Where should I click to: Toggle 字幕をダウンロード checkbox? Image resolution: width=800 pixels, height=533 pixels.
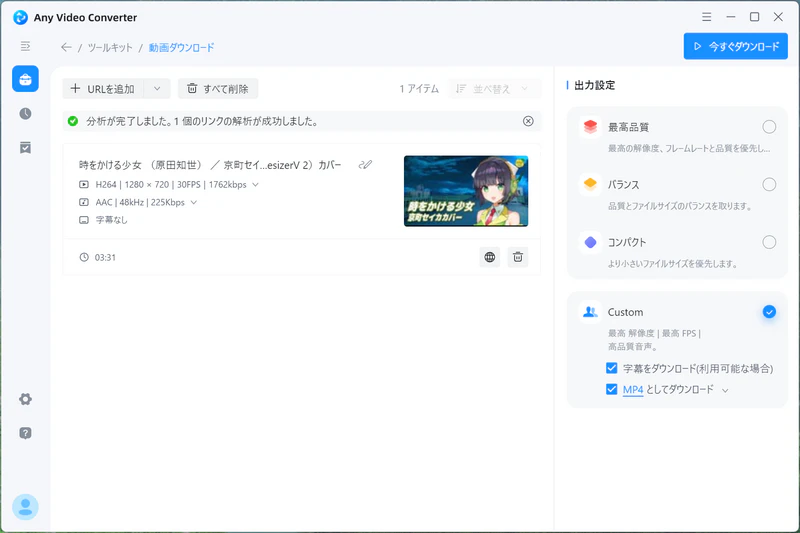pyautogui.click(x=611, y=368)
